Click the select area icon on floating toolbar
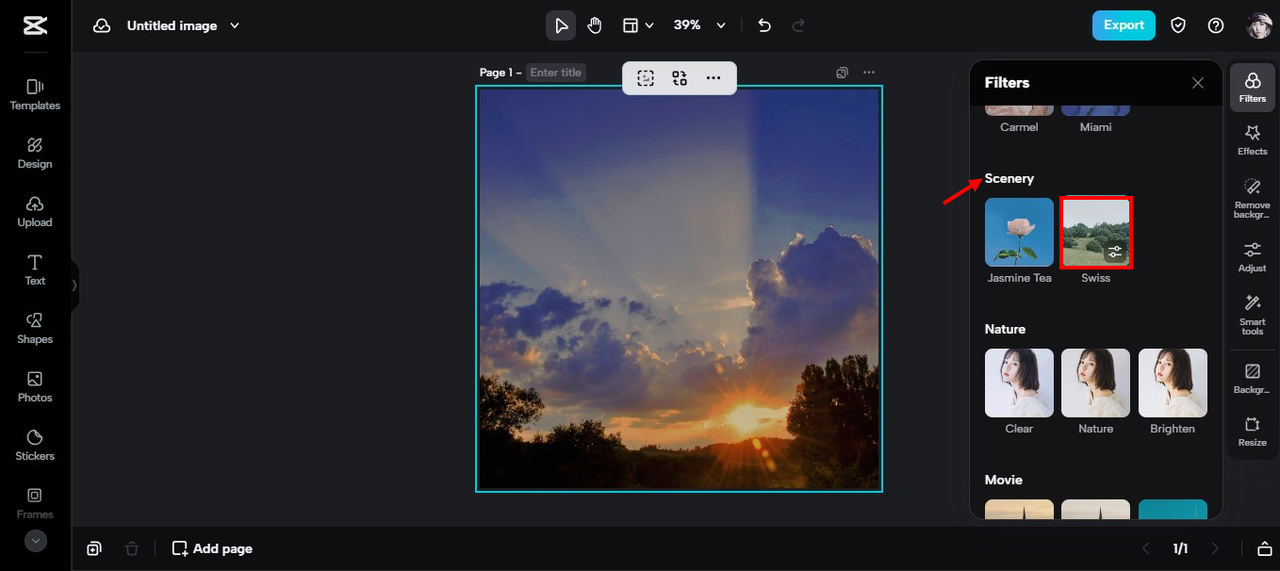This screenshot has height=571, width=1280. tap(646, 78)
